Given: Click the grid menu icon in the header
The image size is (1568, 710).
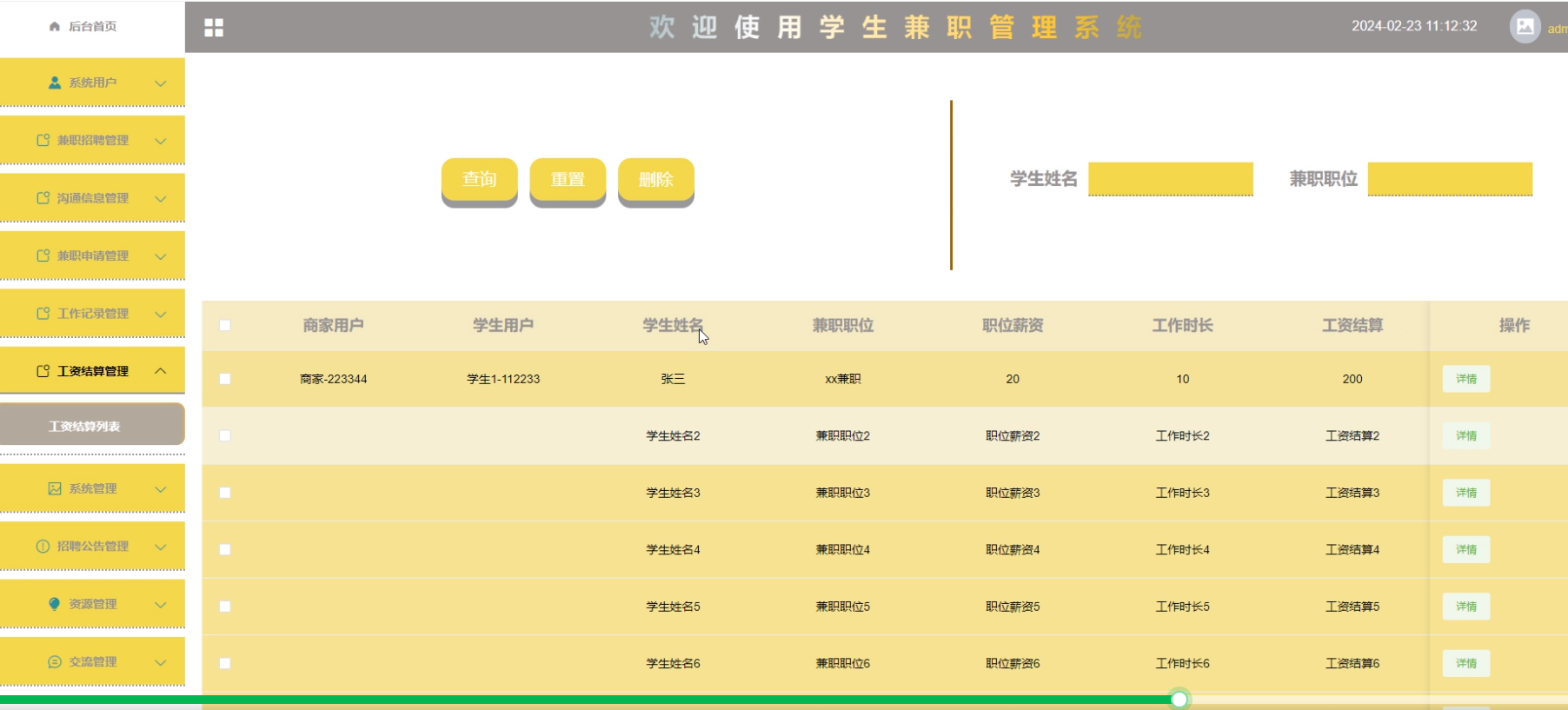Looking at the screenshot, I should point(214,28).
